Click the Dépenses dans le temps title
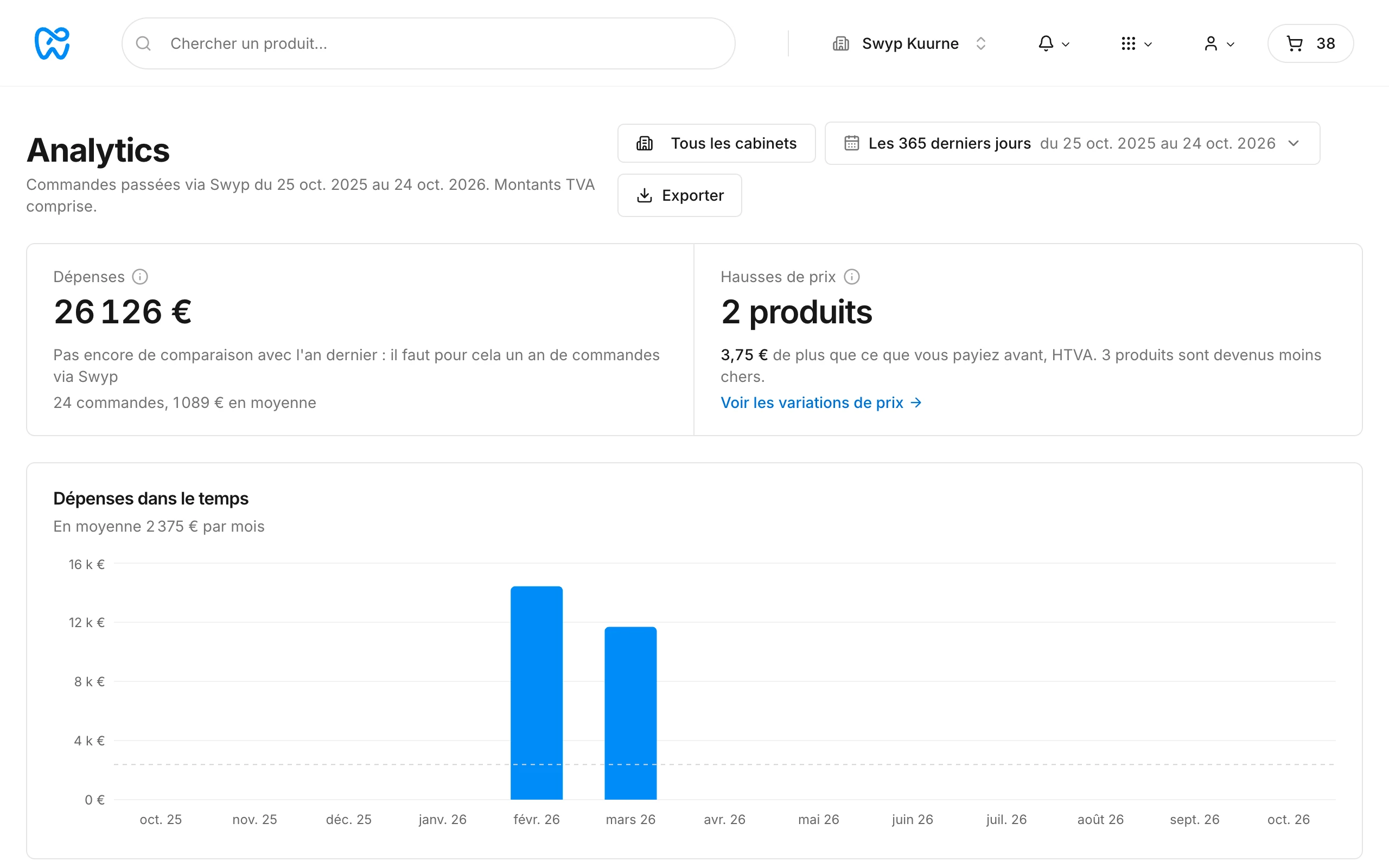This screenshot has width=1389, height=868. click(x=151, y=497)
